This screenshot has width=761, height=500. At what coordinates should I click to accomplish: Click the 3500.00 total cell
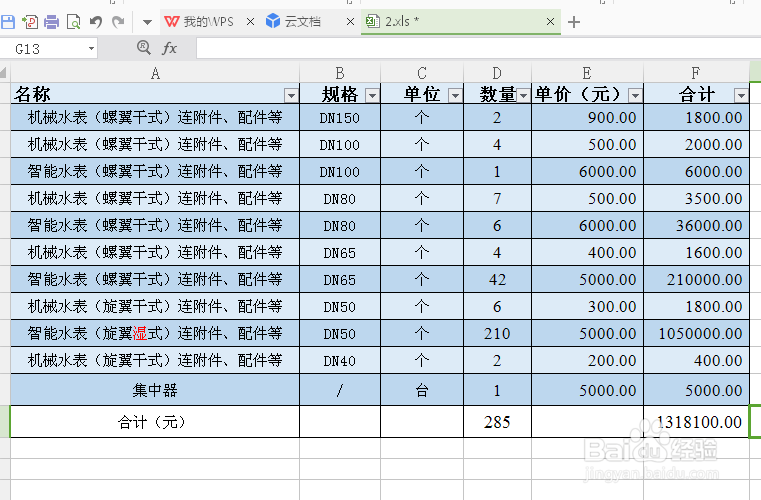(x=696, y=199)
